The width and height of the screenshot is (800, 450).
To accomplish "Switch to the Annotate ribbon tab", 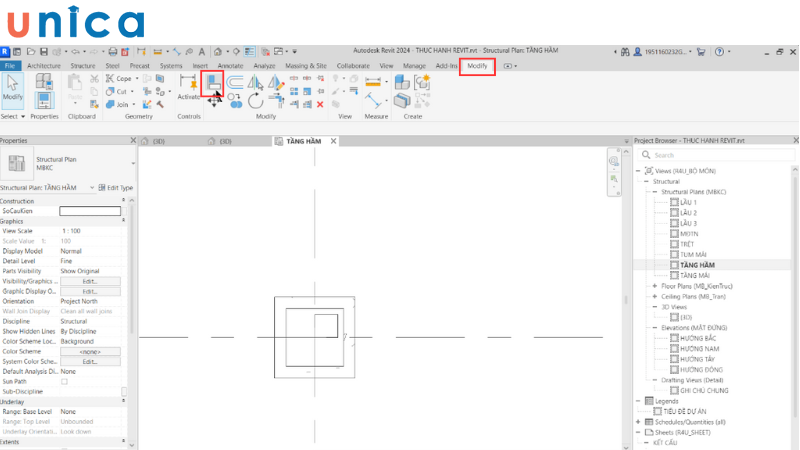I will [x=230, y=65].
